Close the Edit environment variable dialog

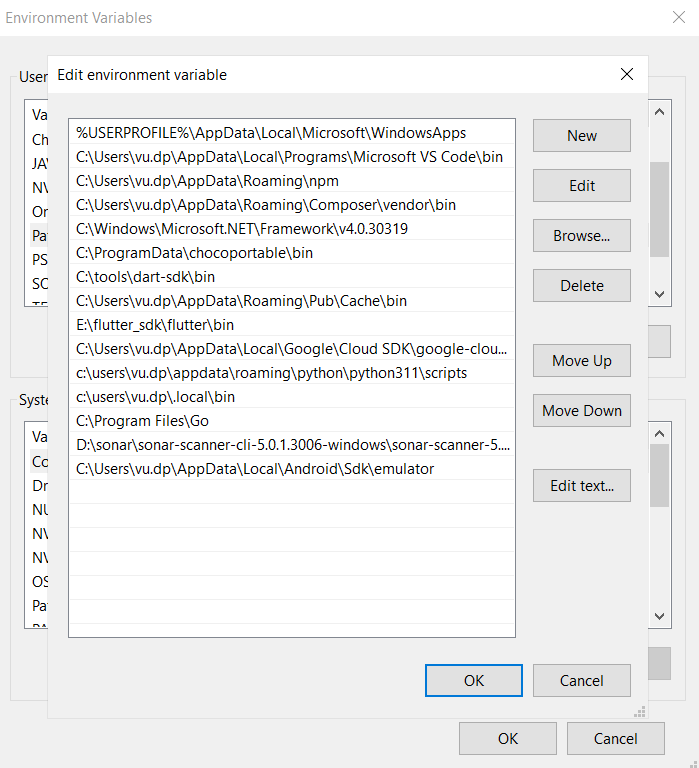(627, 74)
